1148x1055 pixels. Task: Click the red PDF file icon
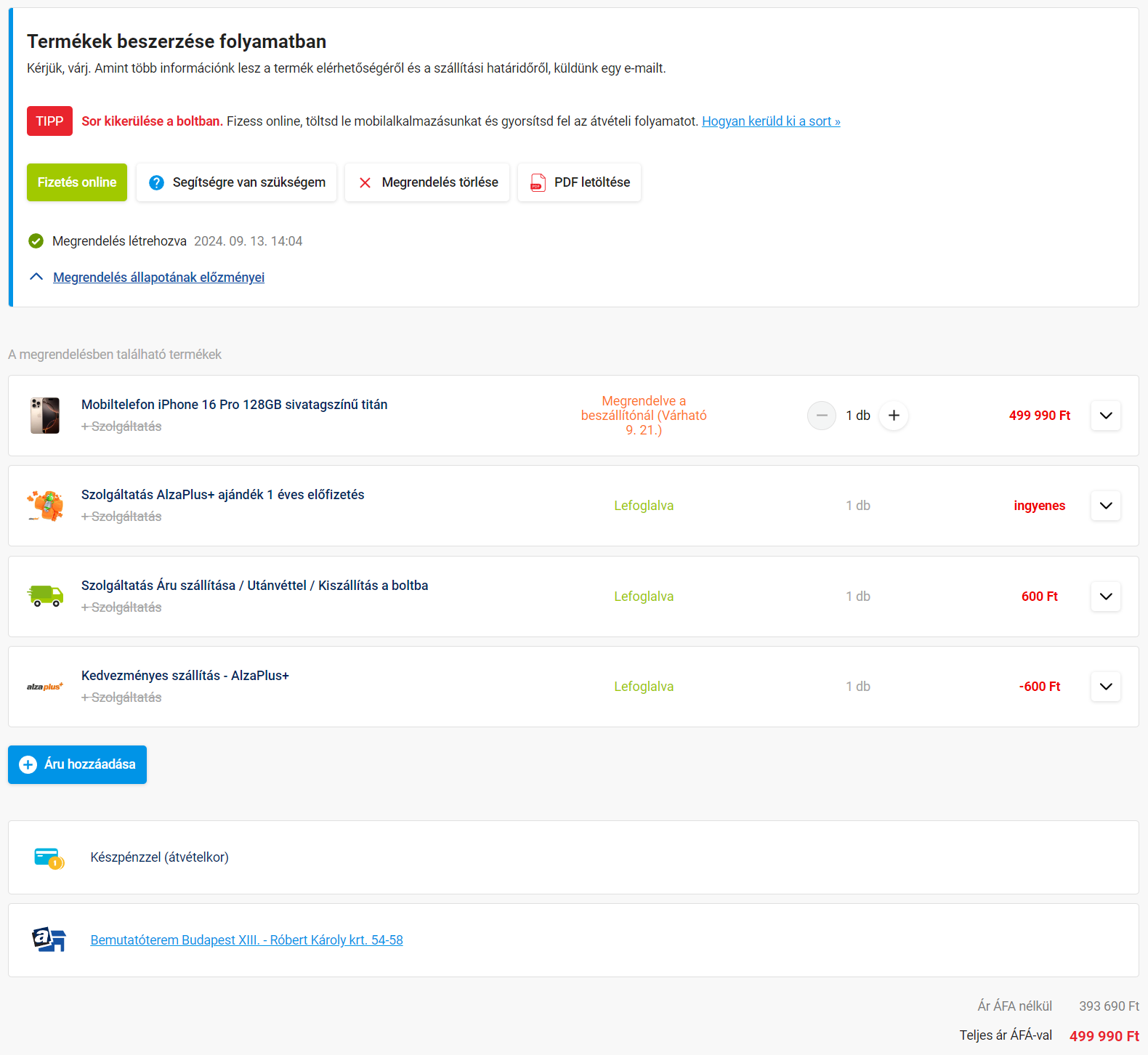pos(538,182)
